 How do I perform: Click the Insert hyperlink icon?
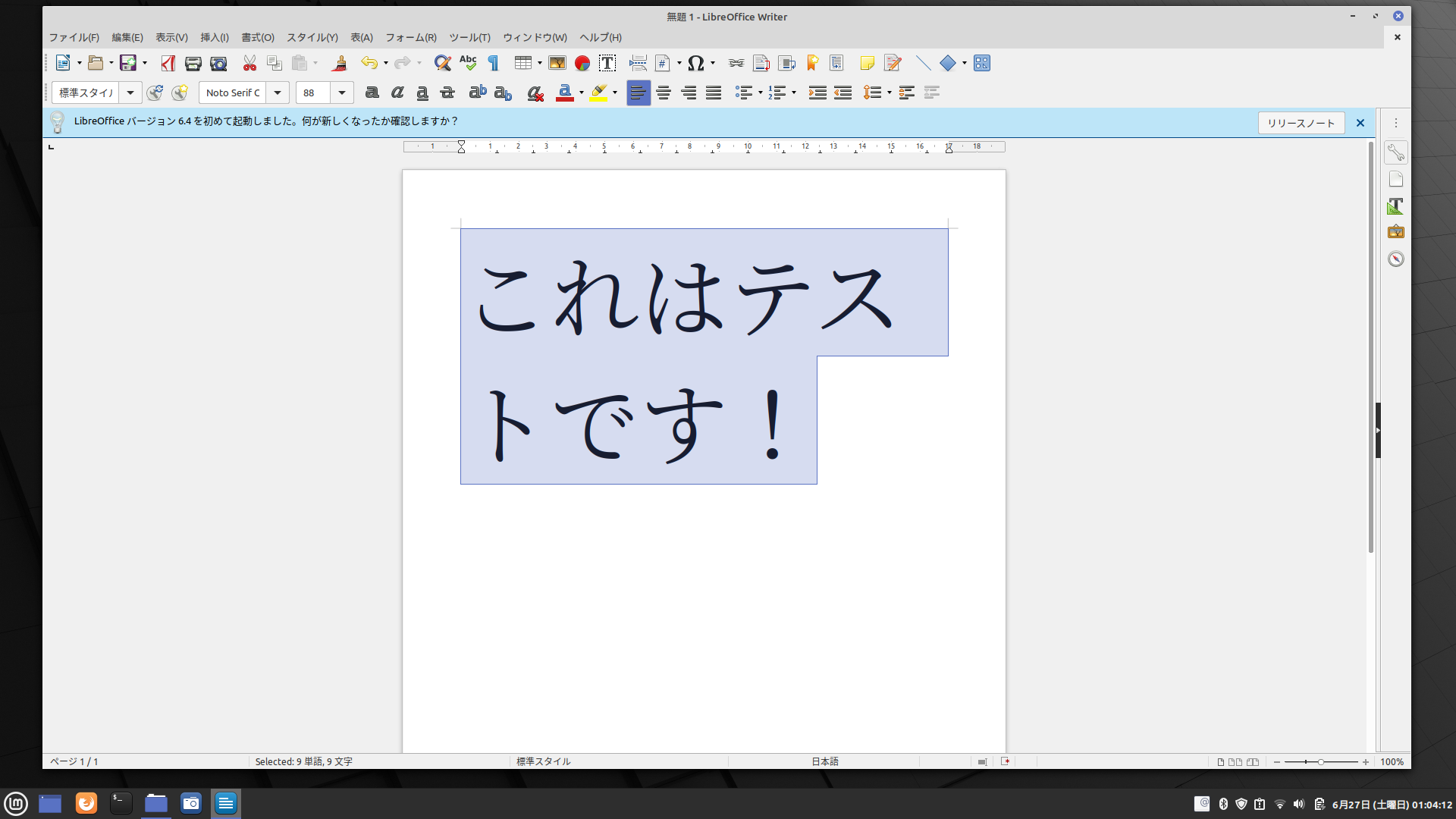click(x=736, y=63)
